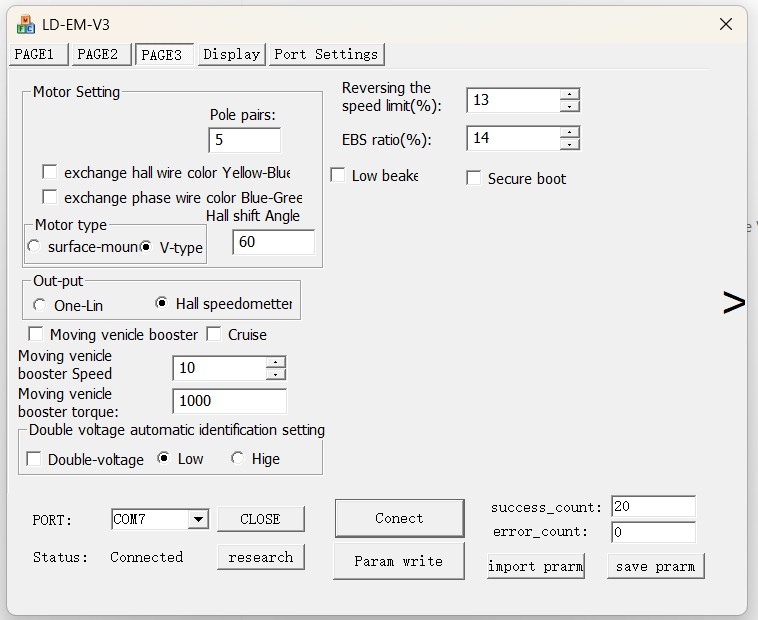Increase the Reversing speed limit with up arrow
The width and height of the screenshot is (758, 620).
pos(570,94)
